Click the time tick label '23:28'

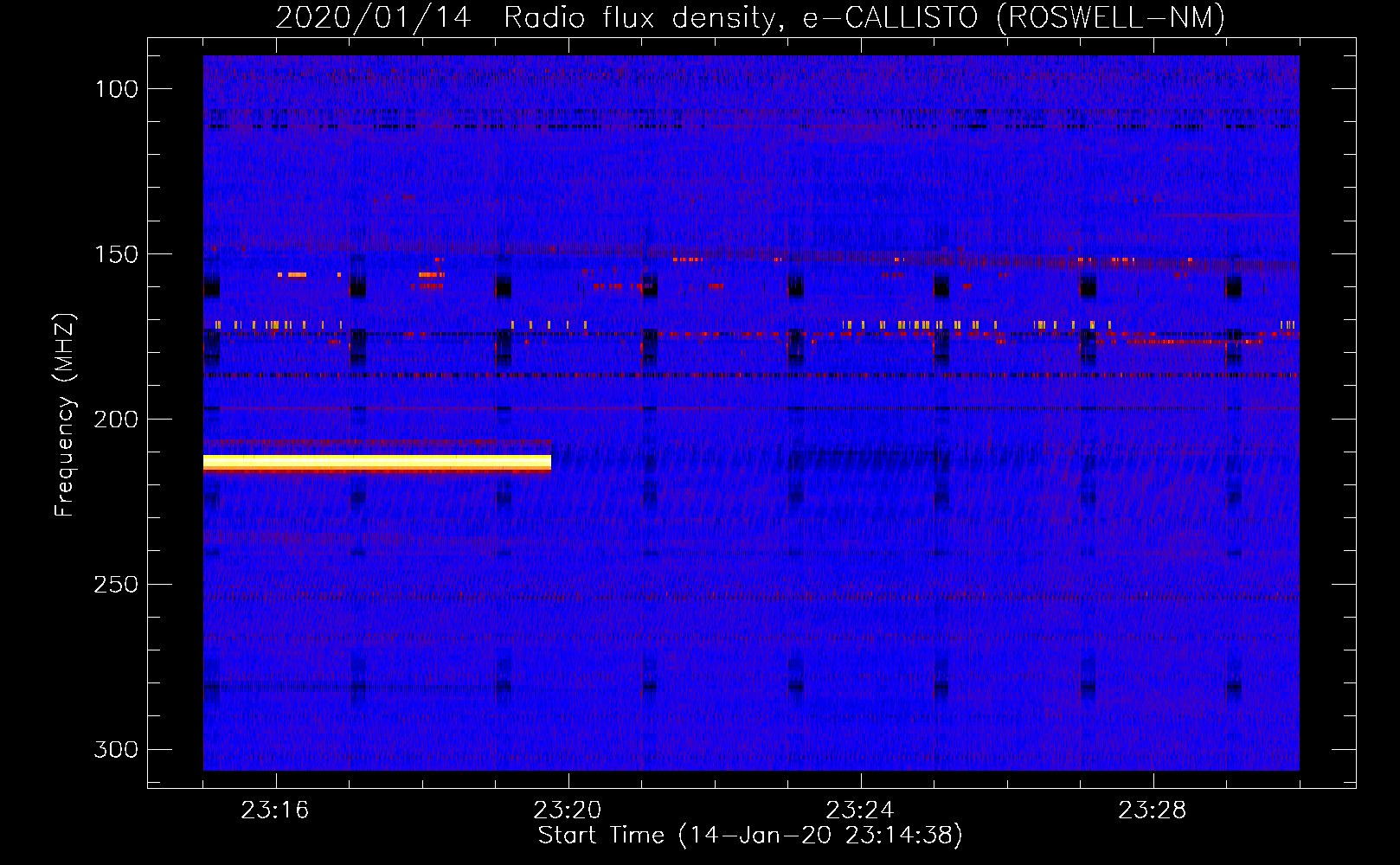[x=1153, y=811]
